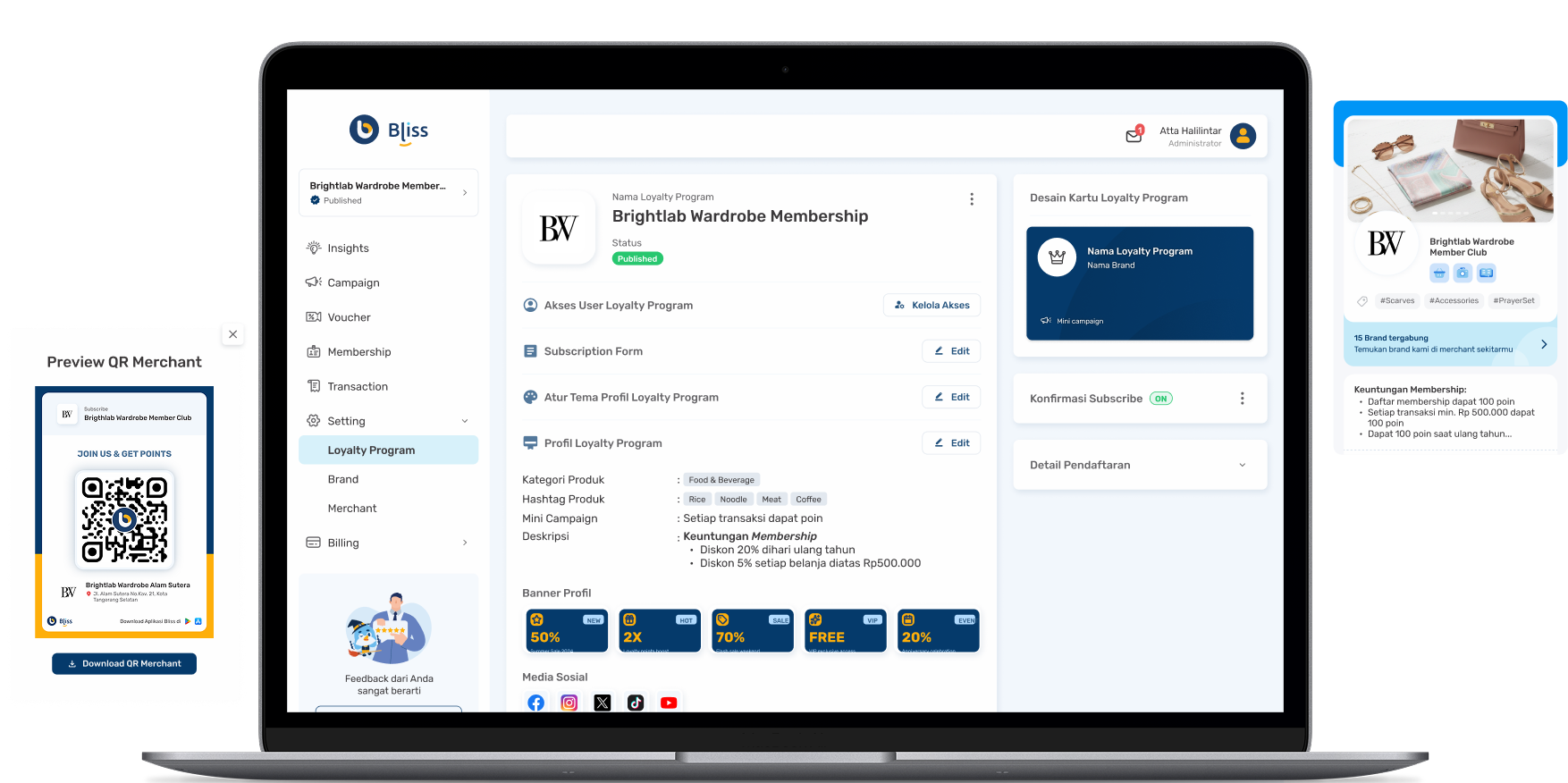
Task: Select the FREE VIP banner thumbnail
Action: (846, 630)
